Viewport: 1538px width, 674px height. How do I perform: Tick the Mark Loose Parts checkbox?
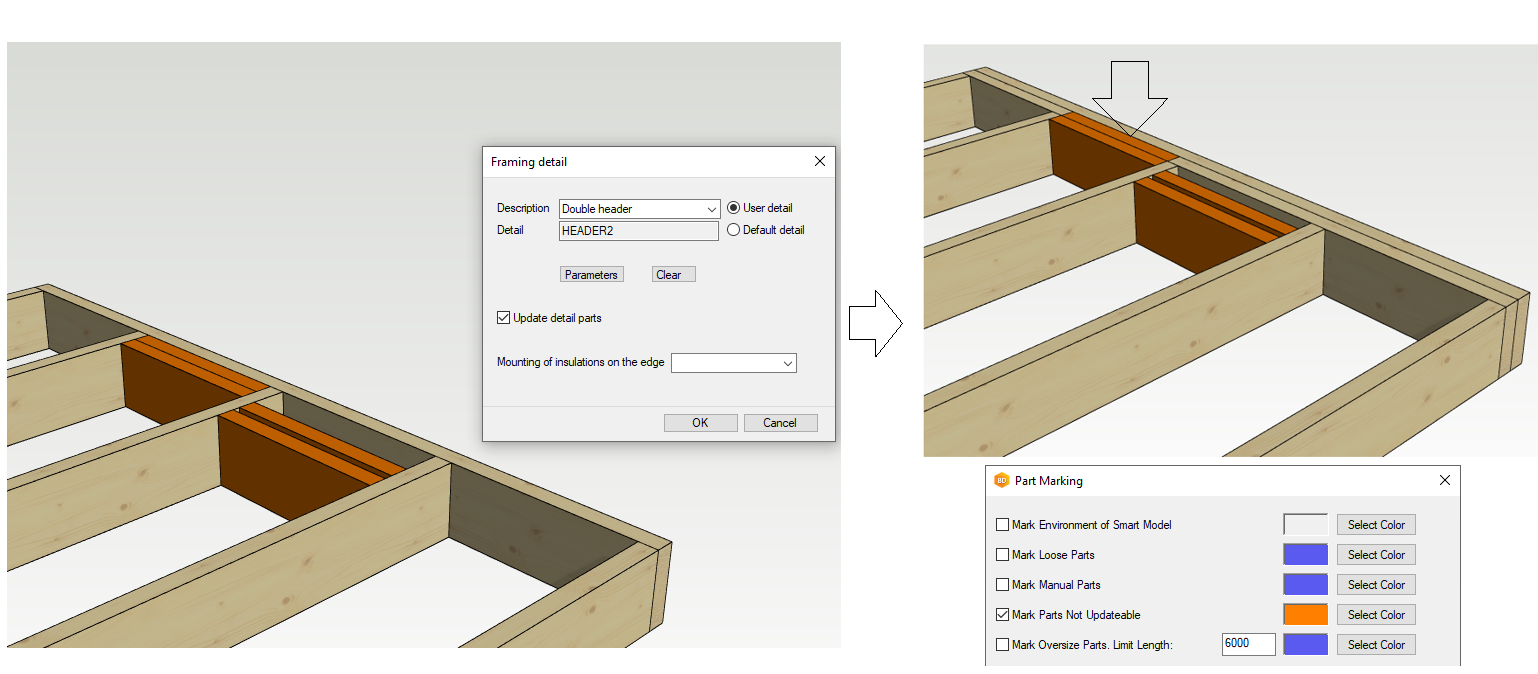pyautogui.click(x=1002, y=555)
